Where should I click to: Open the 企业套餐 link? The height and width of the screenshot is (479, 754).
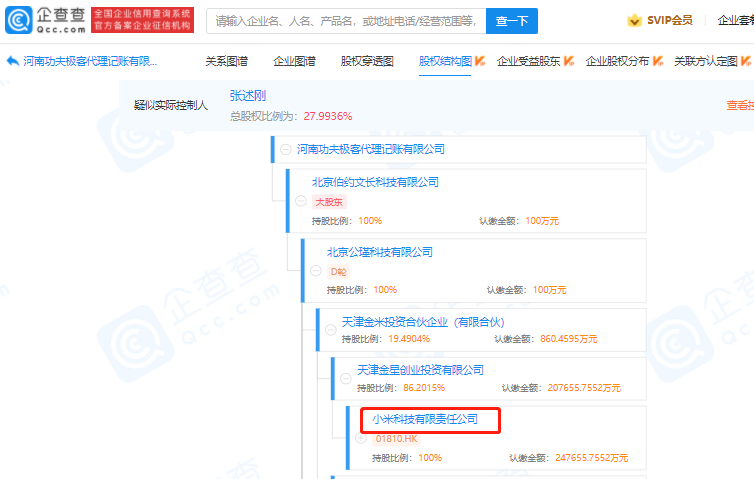click(x=736, y=20)
